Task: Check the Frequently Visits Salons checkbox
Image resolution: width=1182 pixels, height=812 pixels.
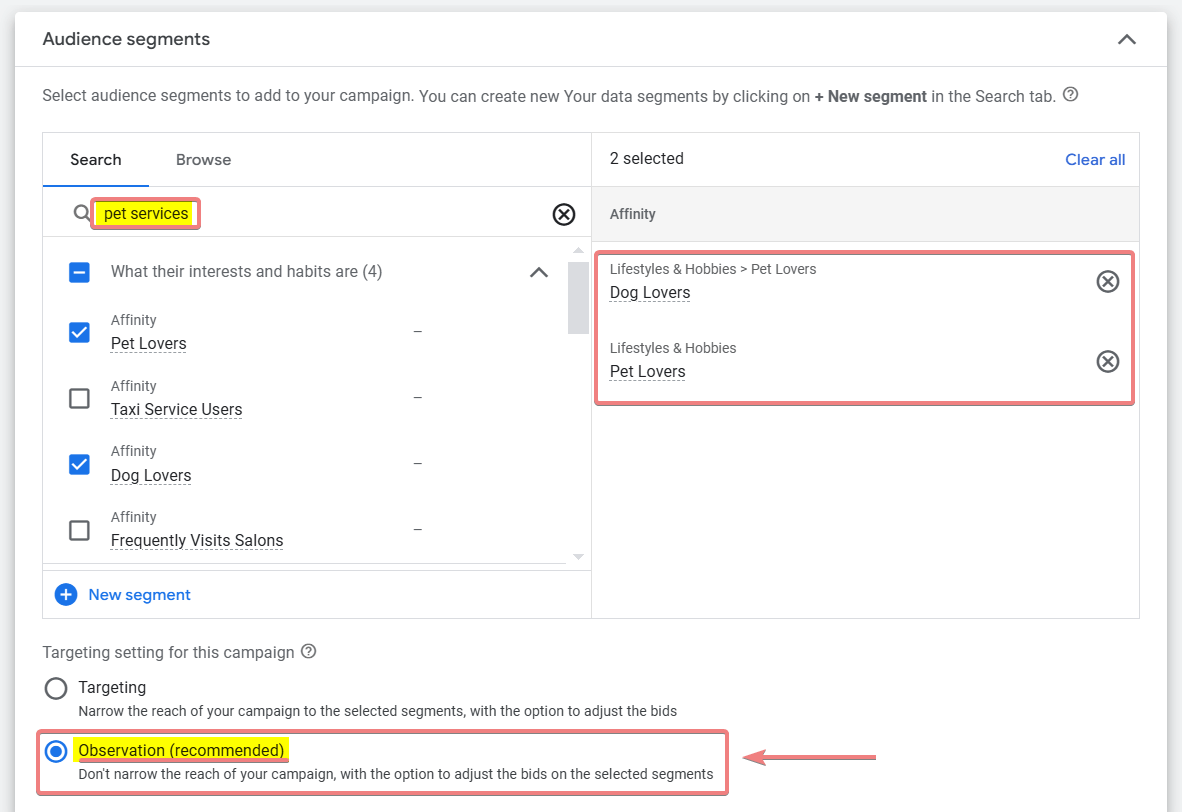Action: [79, 530]
